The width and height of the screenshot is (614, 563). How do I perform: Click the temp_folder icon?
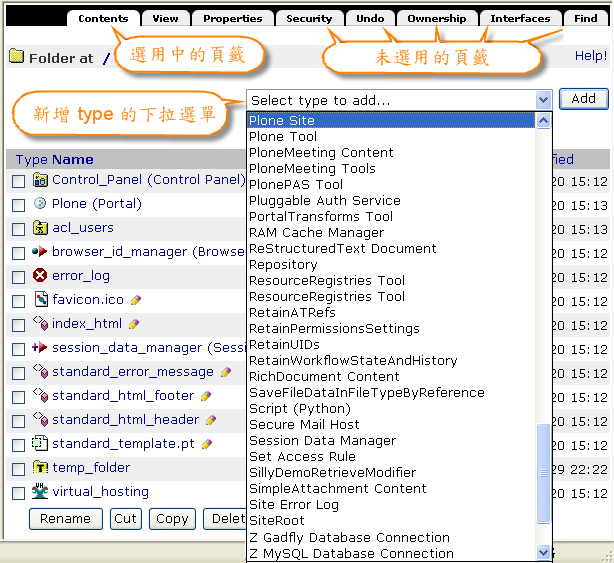pos(40,467)
